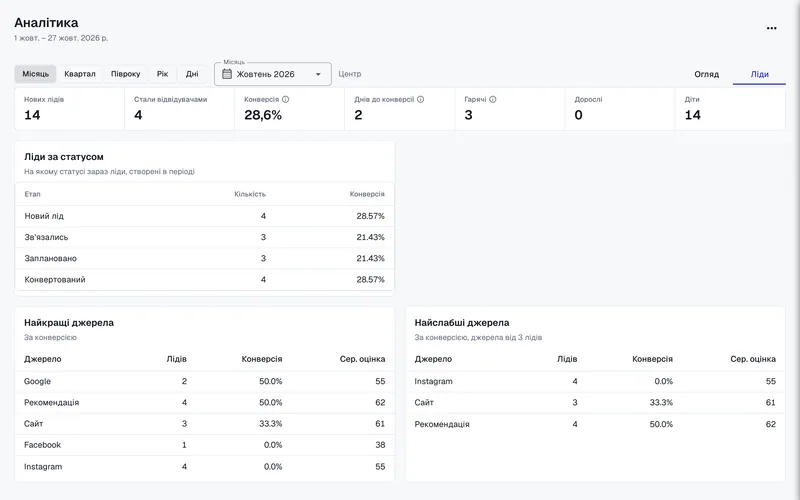Click the Дорослі card showing 0
The image size is (800, 500).
[x=620, y=109]
